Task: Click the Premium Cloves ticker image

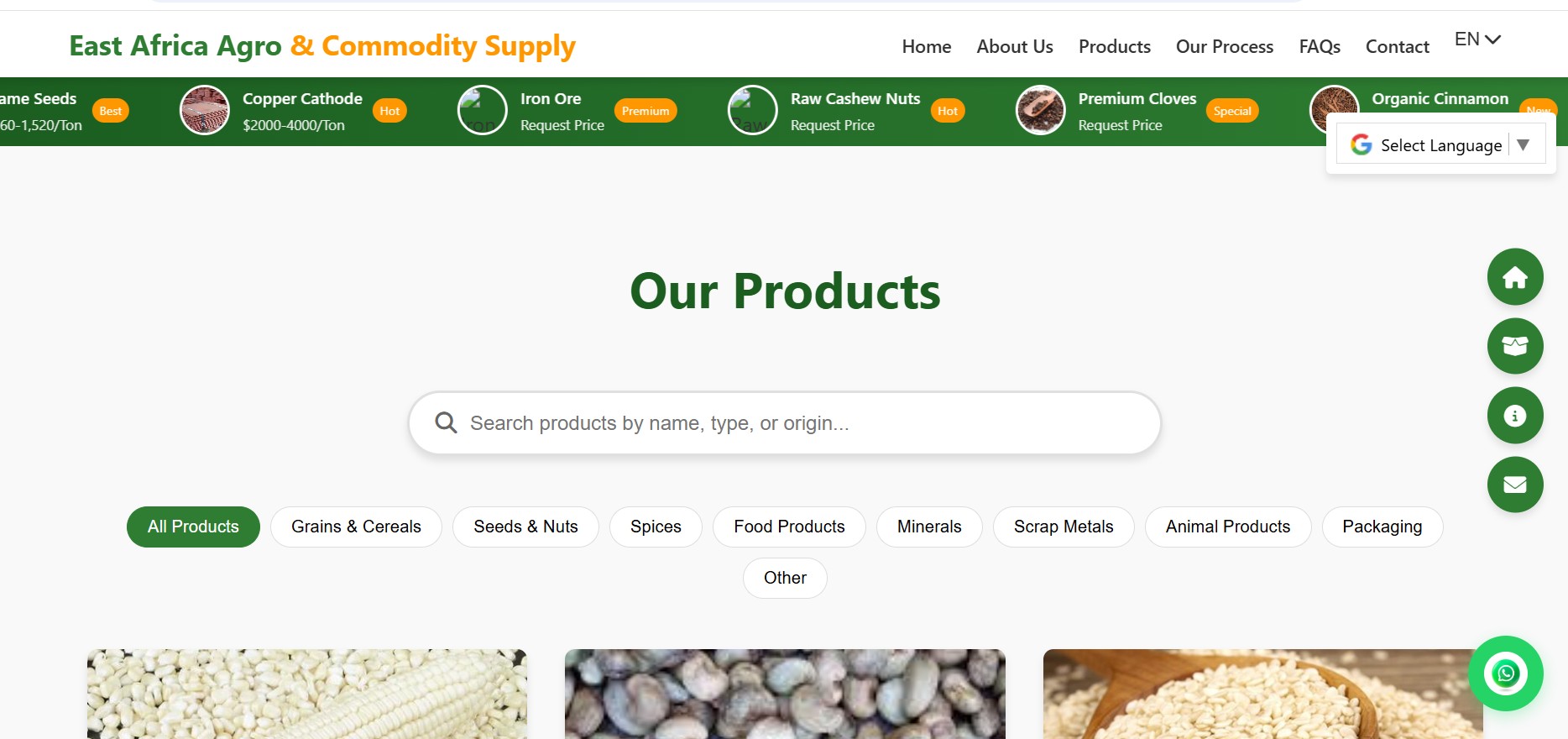Action: (1040, 110)
